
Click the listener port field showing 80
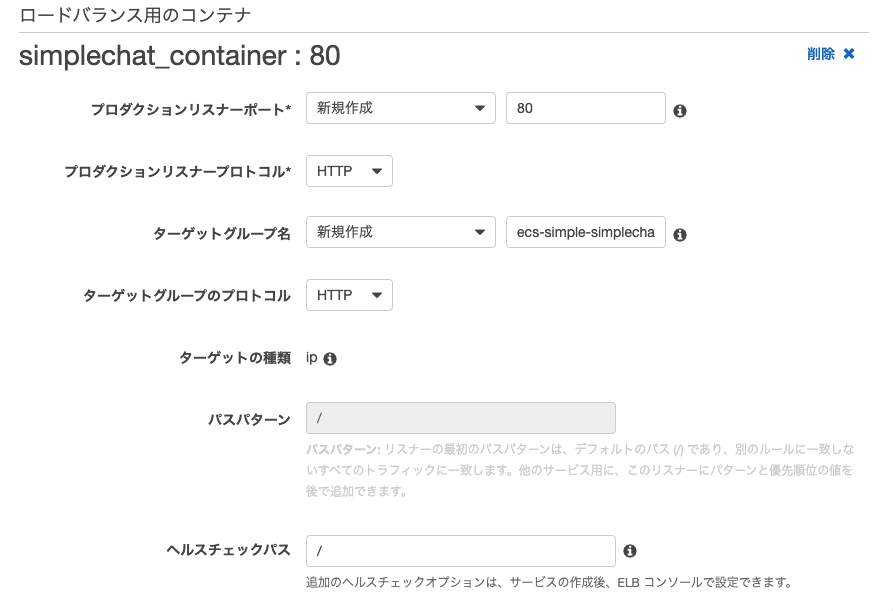[585, 108]
